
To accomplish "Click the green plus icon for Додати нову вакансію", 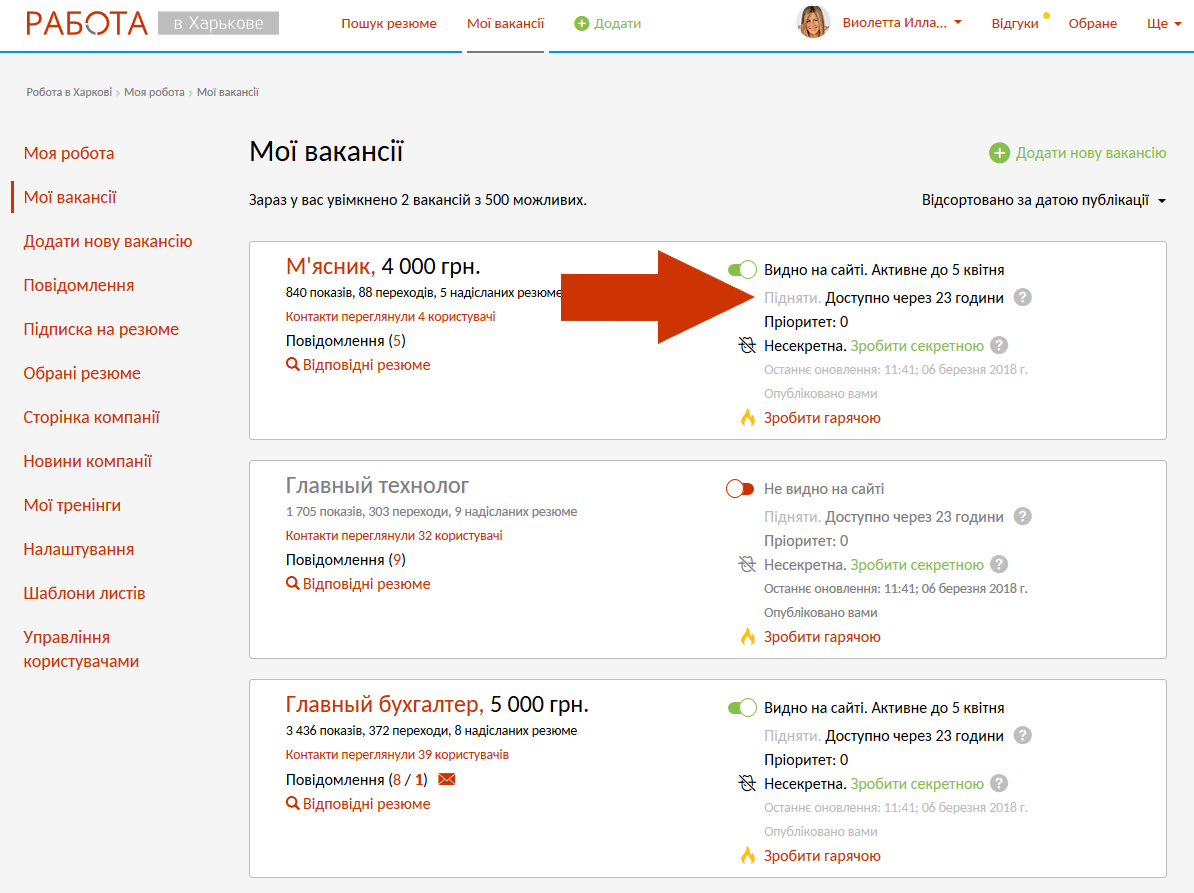I will [999, 153].
